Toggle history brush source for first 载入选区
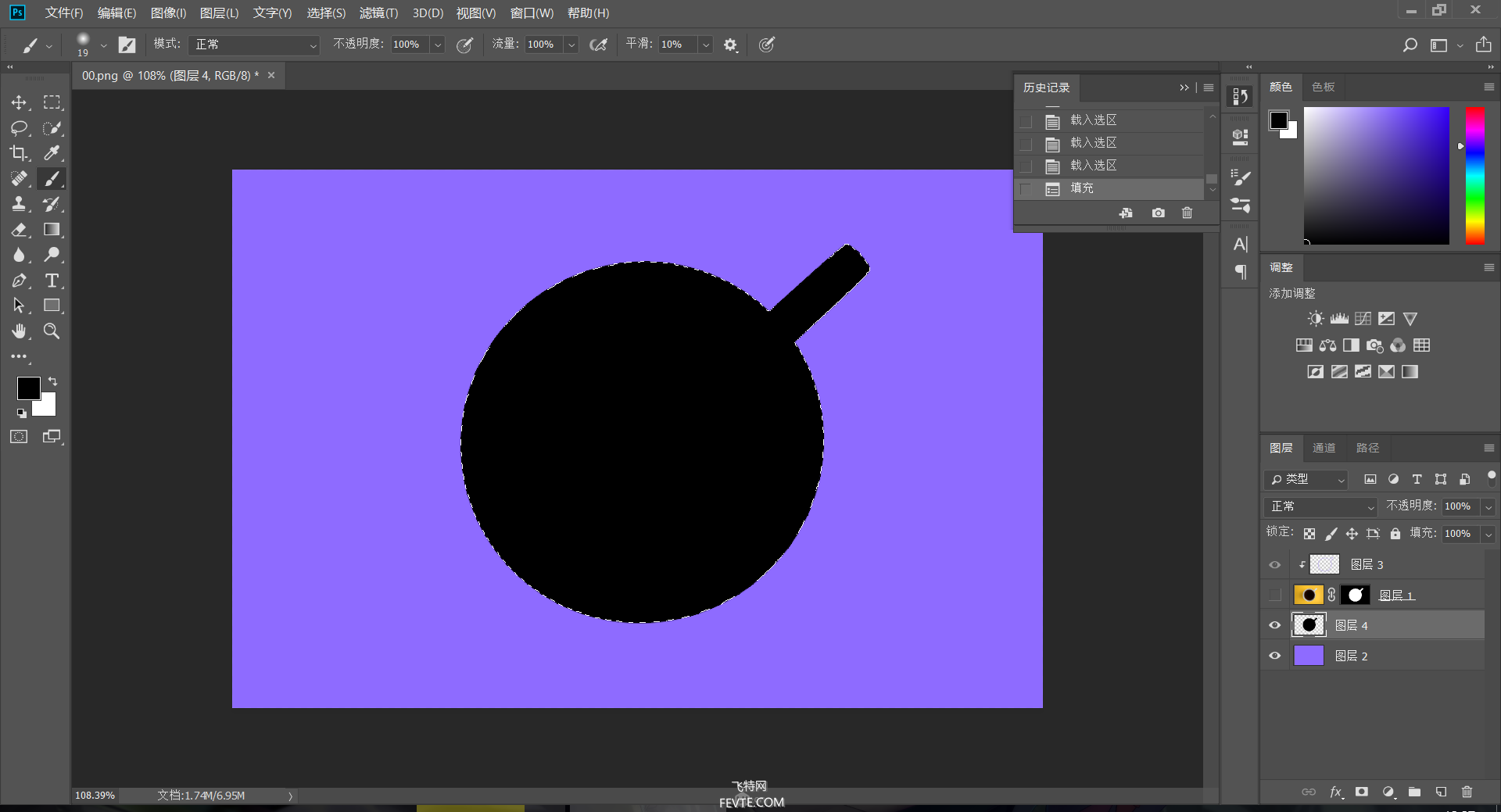 pyautogui.click(x=1026, y=121)
